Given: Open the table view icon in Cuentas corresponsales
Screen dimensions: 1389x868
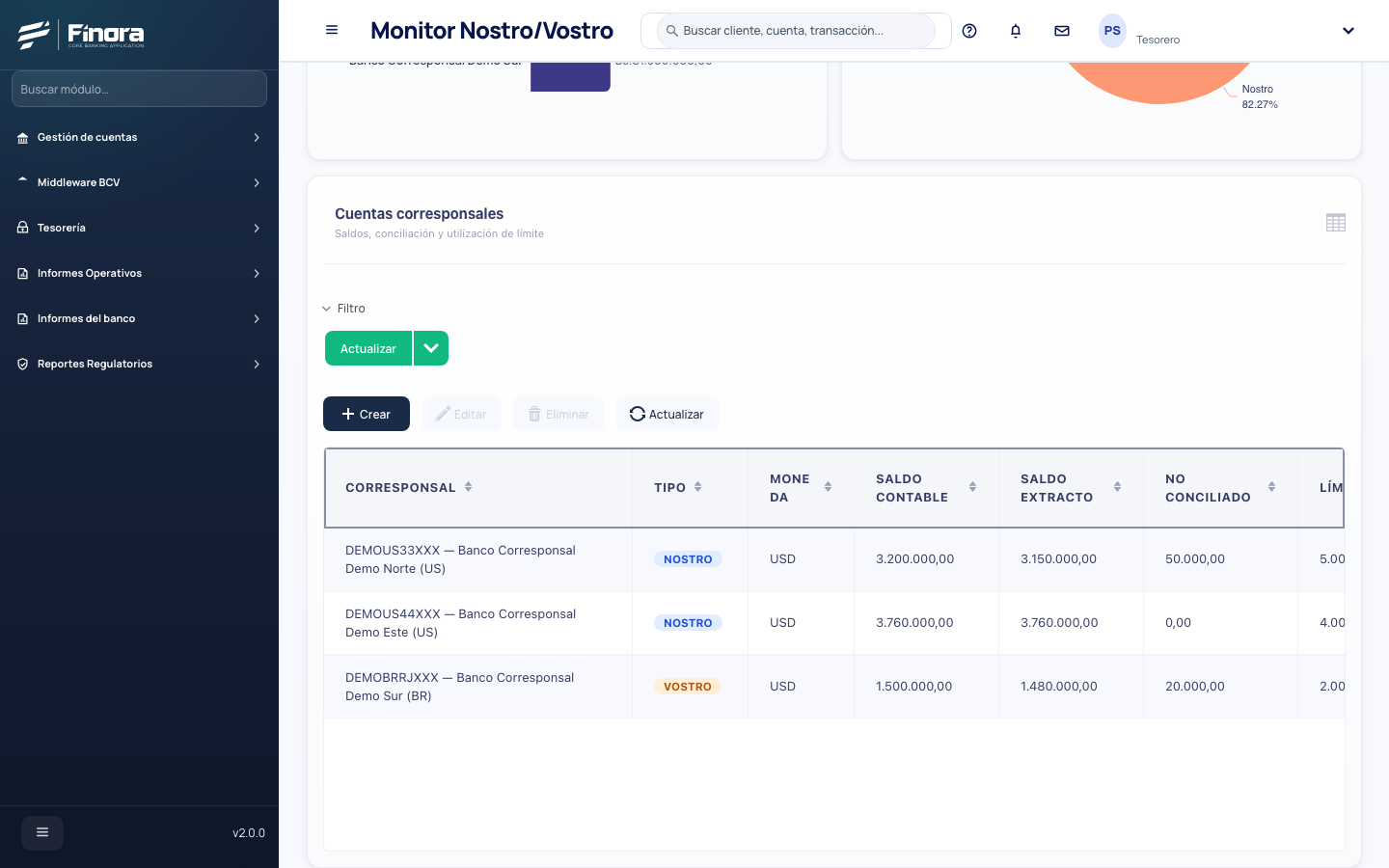Looking at the screenshot, I should pos(1336,223).
